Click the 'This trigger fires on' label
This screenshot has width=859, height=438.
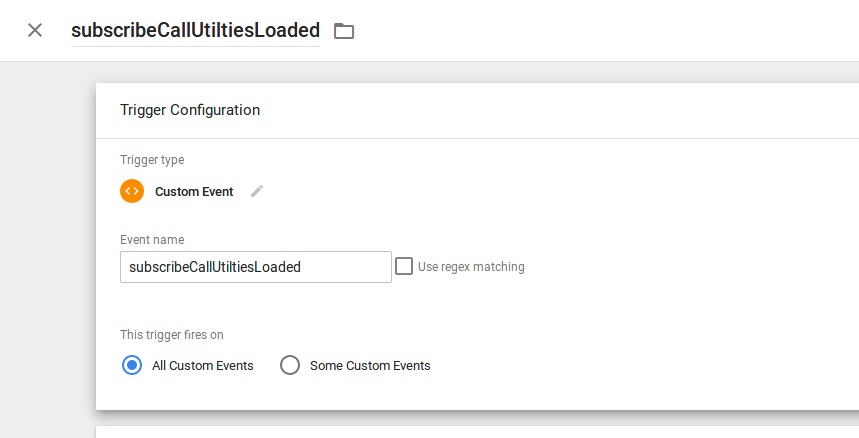(x=172, y=335)
